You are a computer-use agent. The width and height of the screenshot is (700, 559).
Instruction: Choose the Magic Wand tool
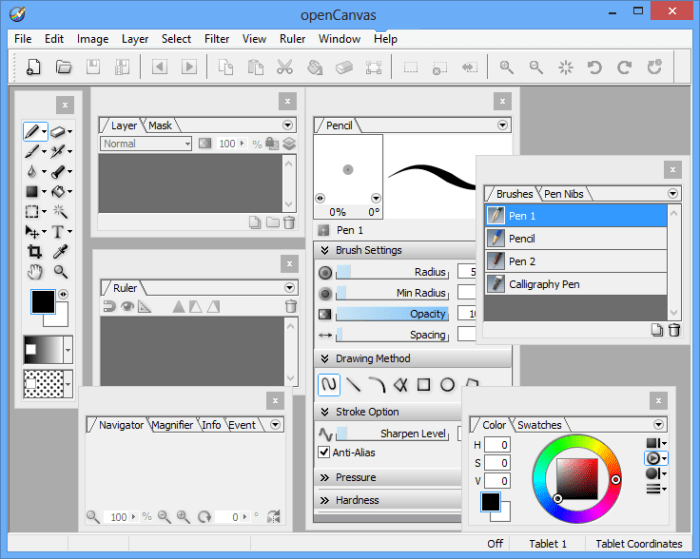tap(60, 212)
